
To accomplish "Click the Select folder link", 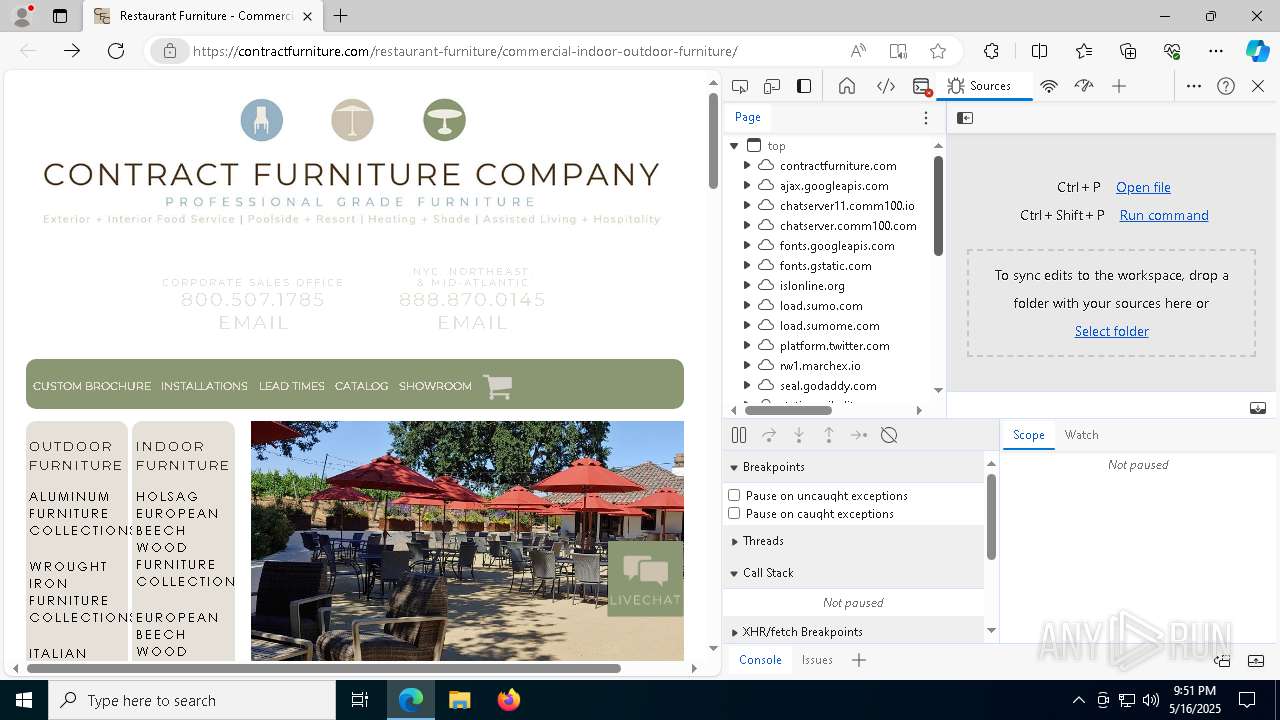I will coord(1111,331).
